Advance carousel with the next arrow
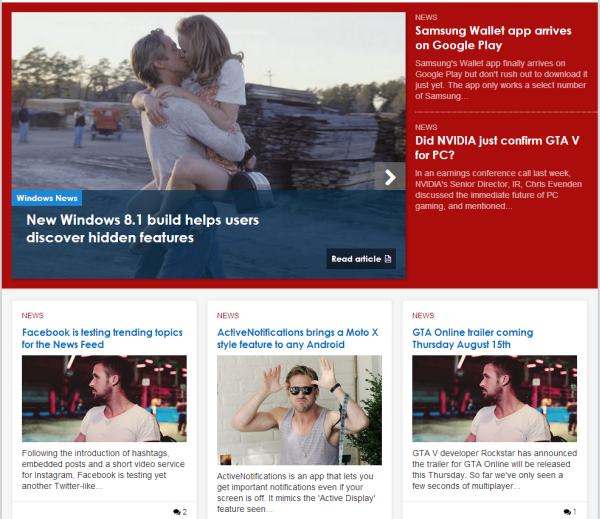The height and width of the screenshot is (519, 600). [390, 177]
